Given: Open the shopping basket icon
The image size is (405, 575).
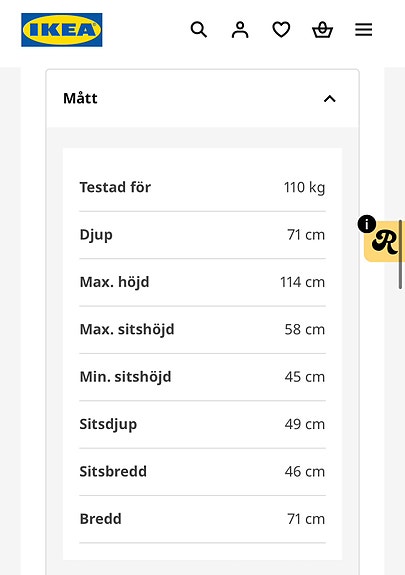Looking at the screenshot, I should (322, 30).
